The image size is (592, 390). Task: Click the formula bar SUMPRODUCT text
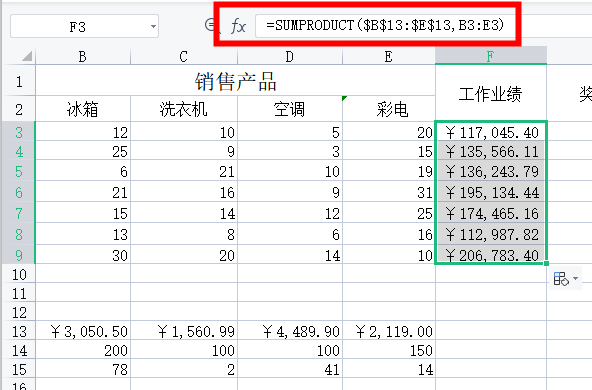tap(385, 25)
